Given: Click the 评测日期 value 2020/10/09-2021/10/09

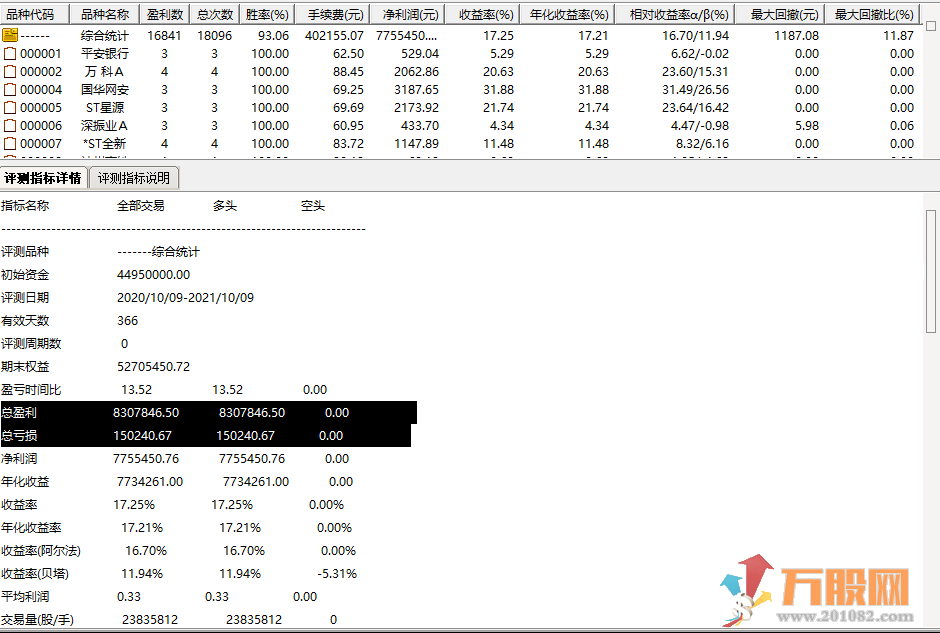Looking at the screenshot, I should [185, 298].
